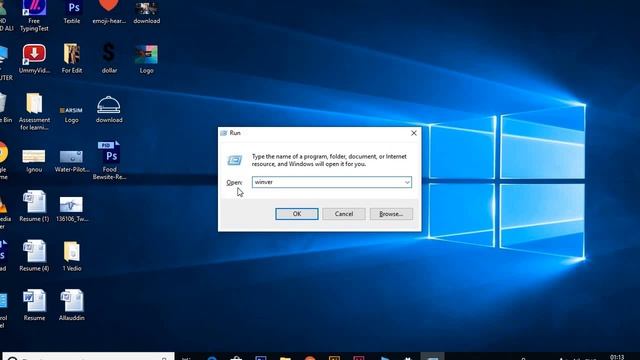Open the Food Bewsite-Re... PSD file
Image resolution: width=640 pixels, height=360 pixels.
pyautogui.click(x=109, y=160)
